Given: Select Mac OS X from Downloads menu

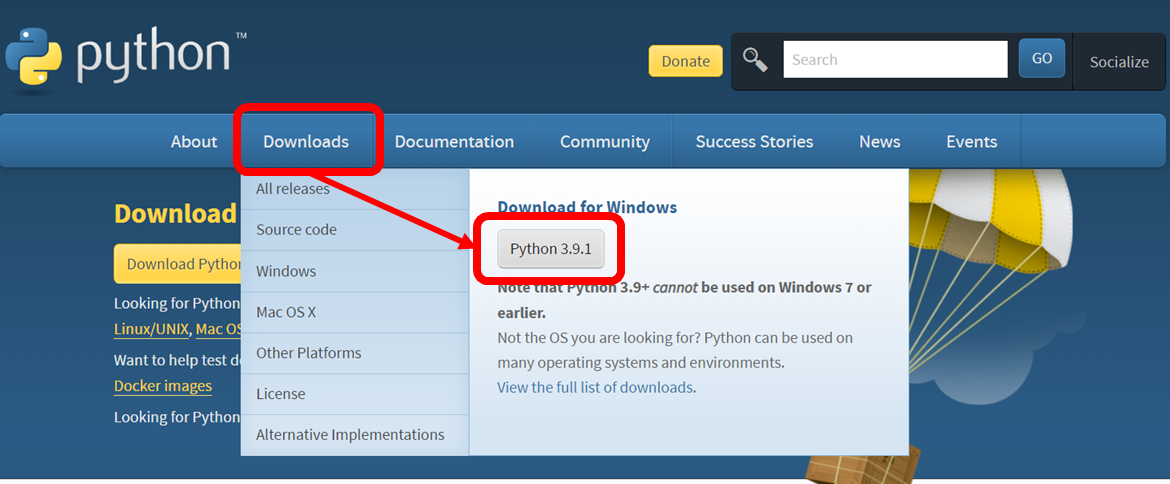Looking at the screenshot, I should pos(354,312).
